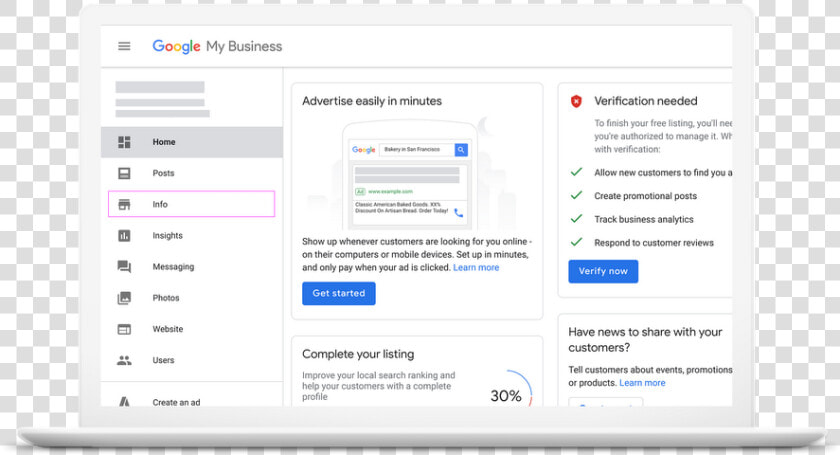Click the Create an ad icon
The height and width of the screenshot is (455, 840).
tap(124, 401)
